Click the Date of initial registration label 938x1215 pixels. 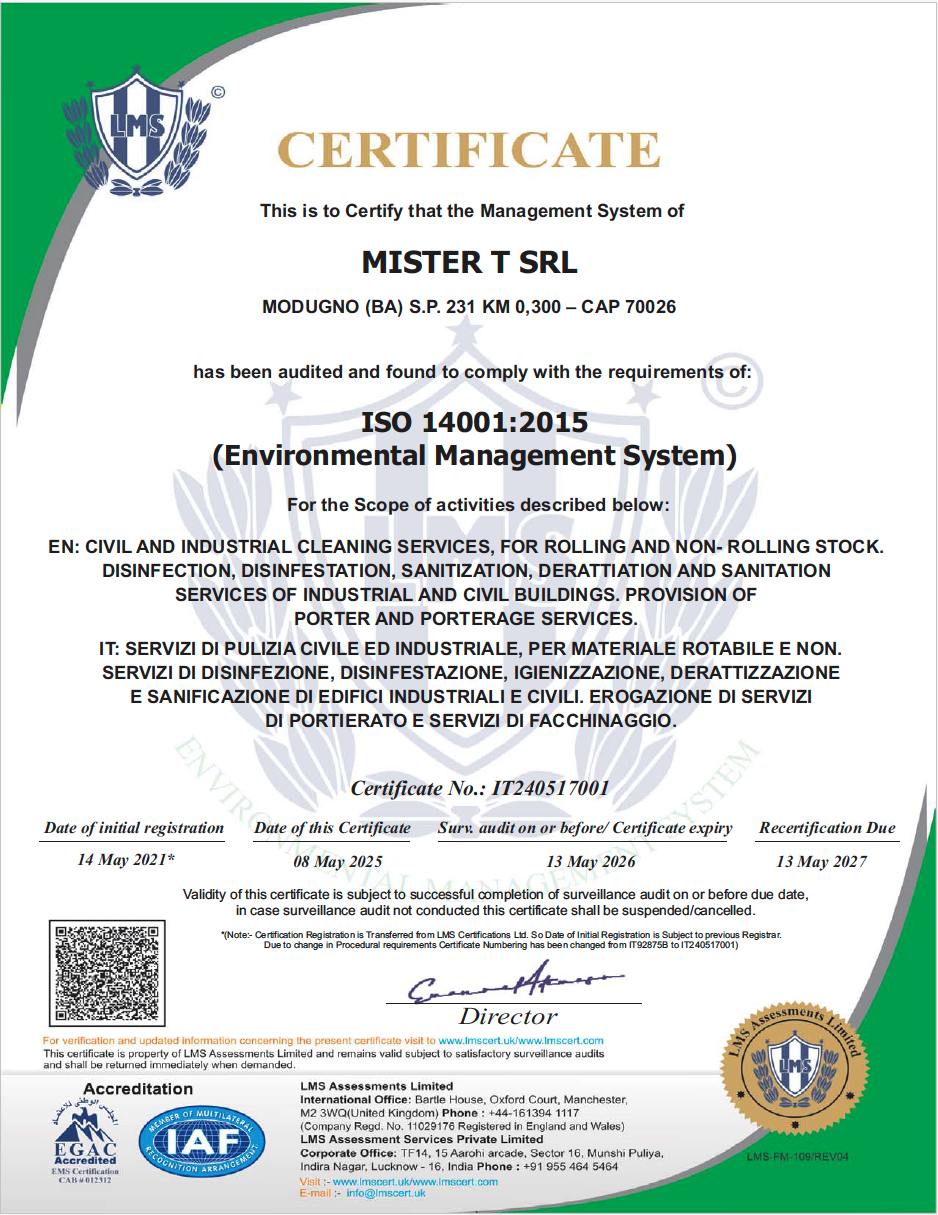pos(134,828)
